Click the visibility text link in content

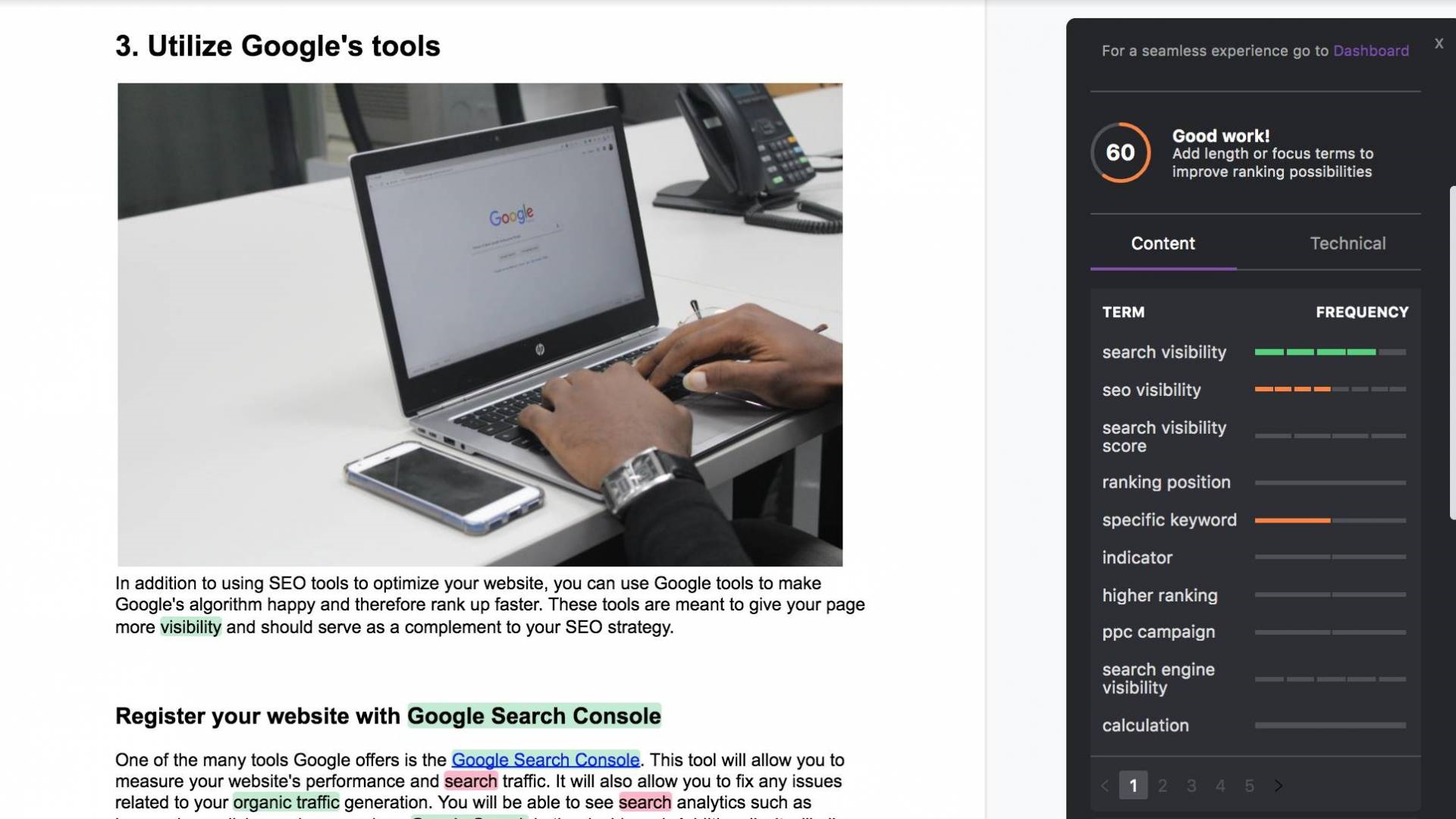pyautogui.click(x=190, y=627)
